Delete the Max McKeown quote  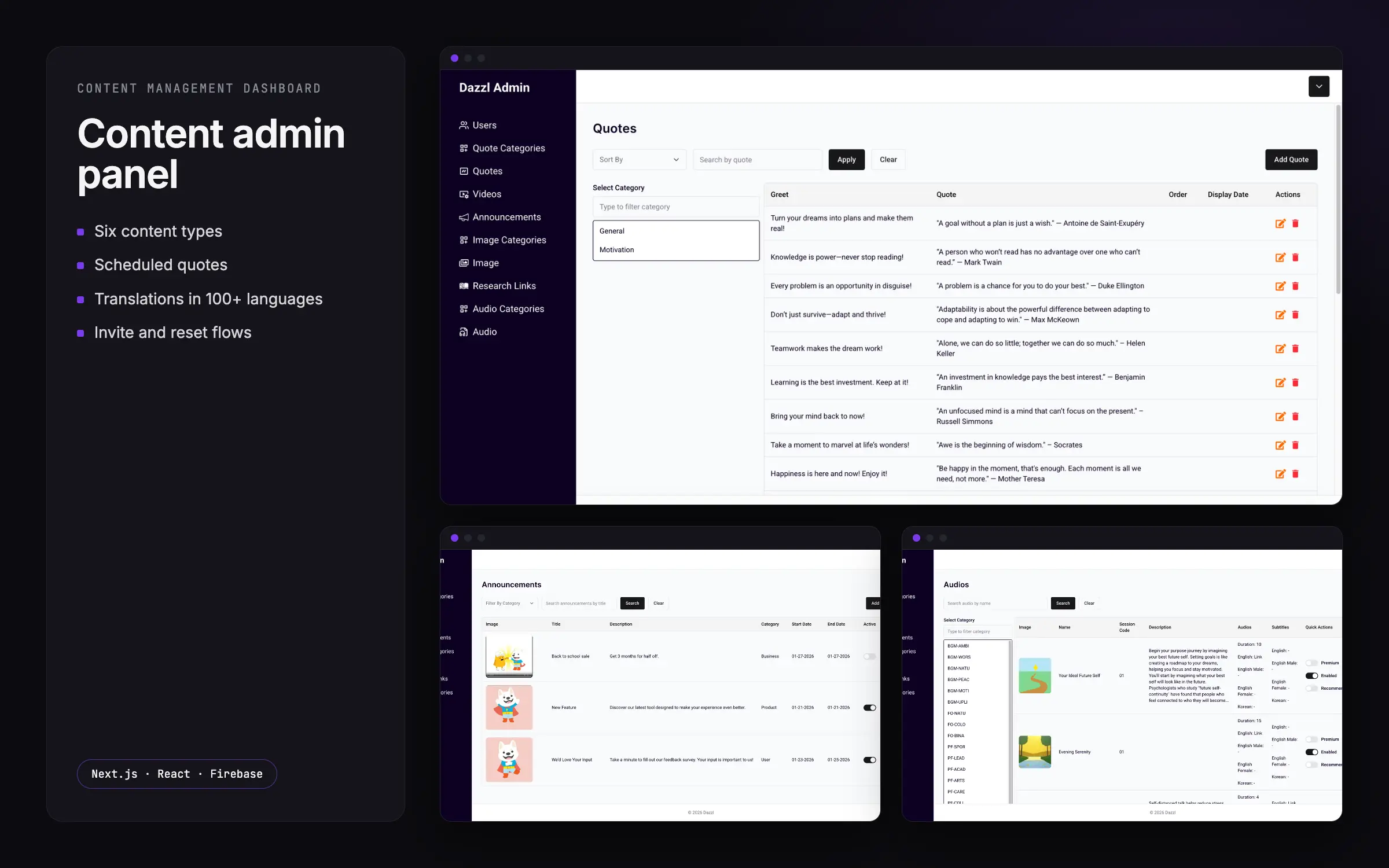tap(1295, 315)
